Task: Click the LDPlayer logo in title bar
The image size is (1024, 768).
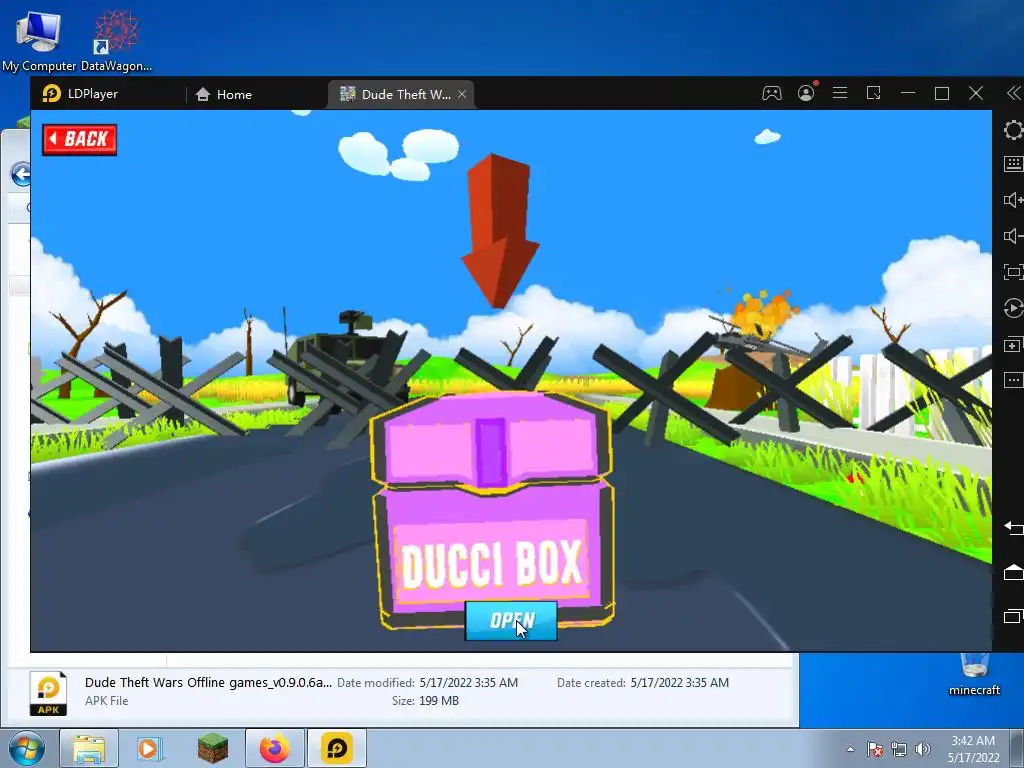Action: coord(52,93)
